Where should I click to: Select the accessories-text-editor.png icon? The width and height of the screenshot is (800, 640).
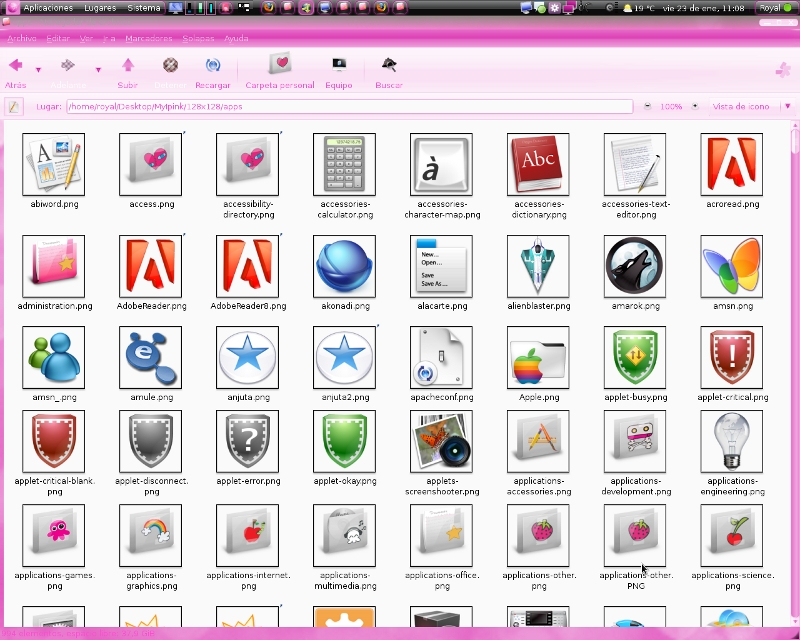click(635, 164)
